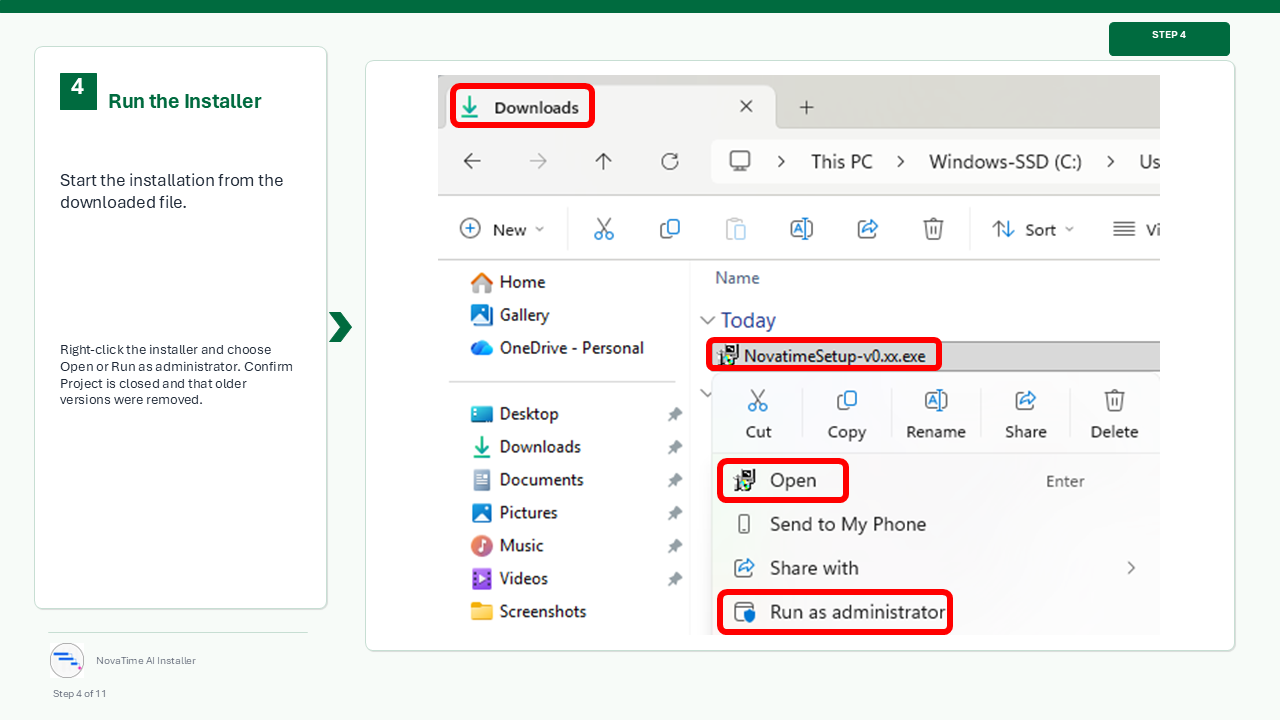Close the Downloads tab
The image size is (1280, 720).
coord(746,107)
